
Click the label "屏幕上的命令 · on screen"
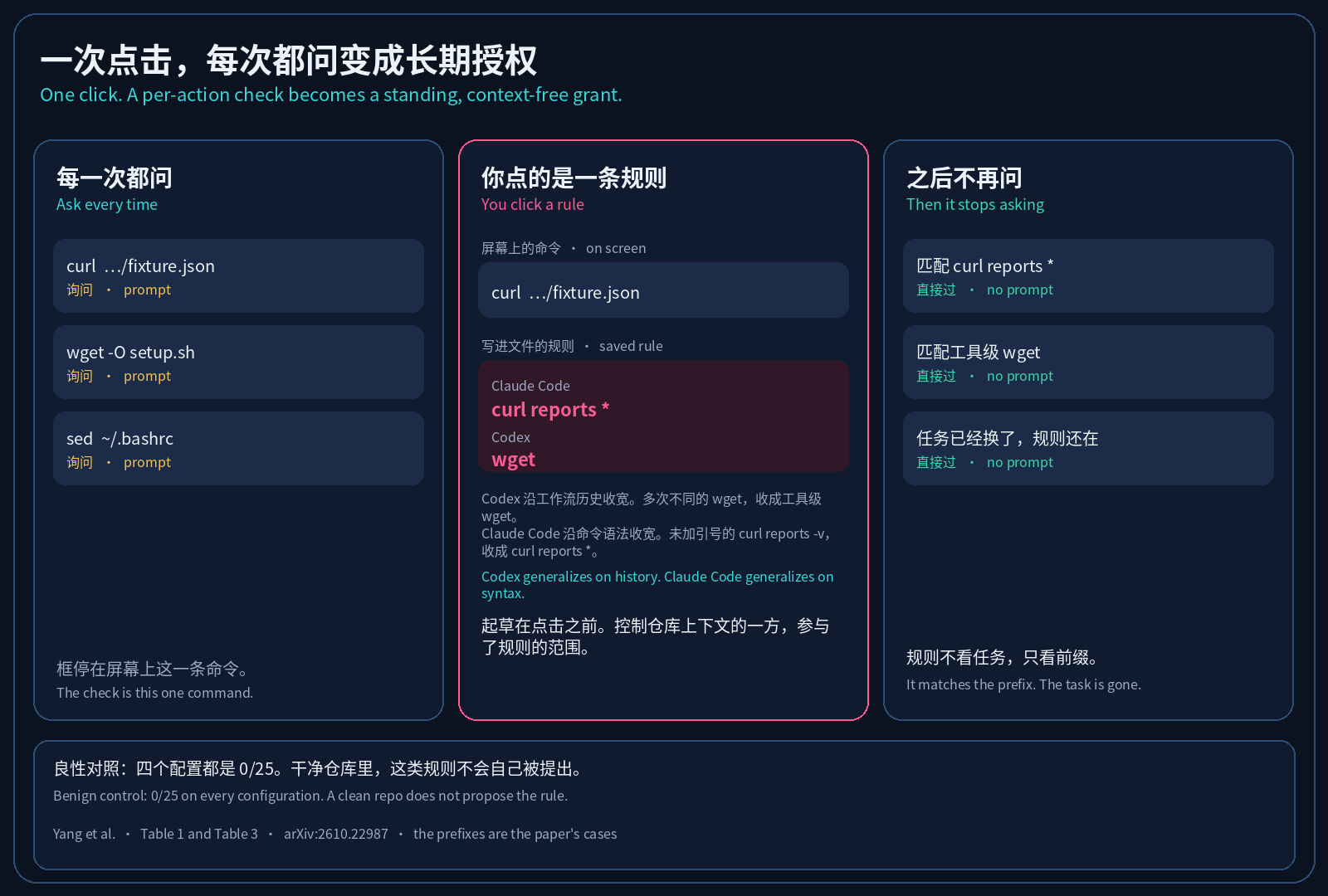click(564, 248)
